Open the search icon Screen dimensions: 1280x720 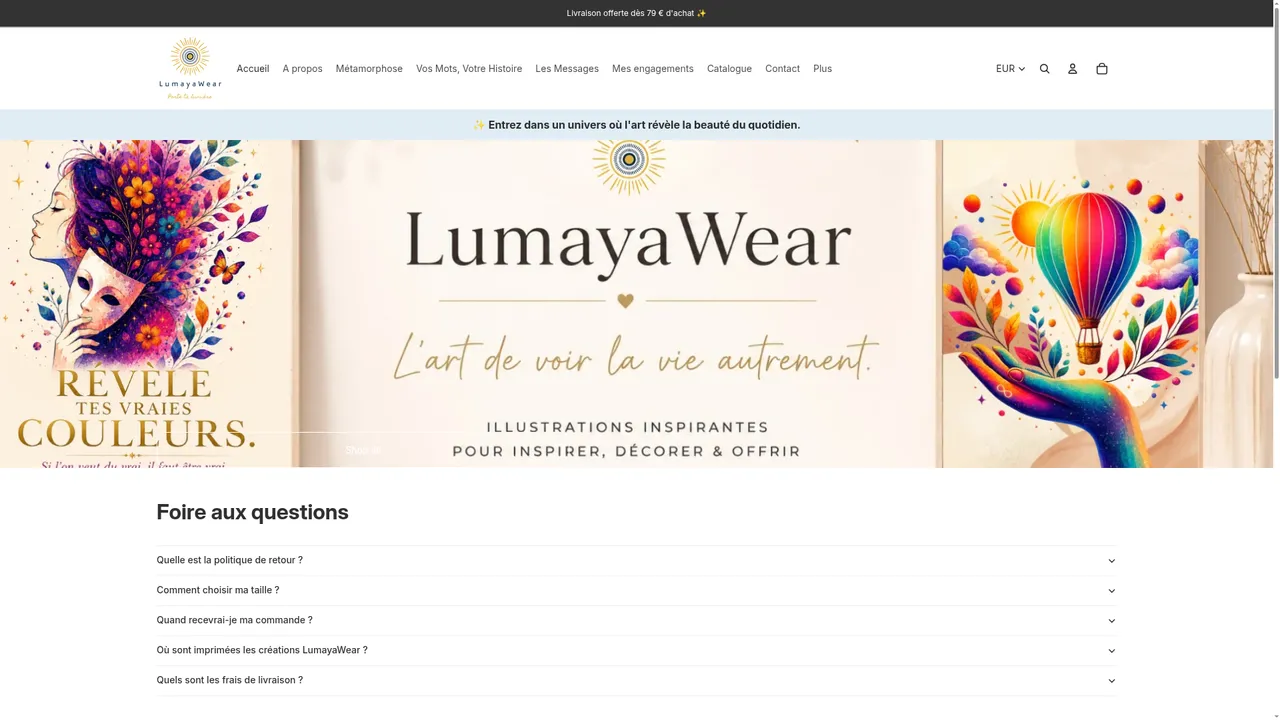coord(1044,69)
